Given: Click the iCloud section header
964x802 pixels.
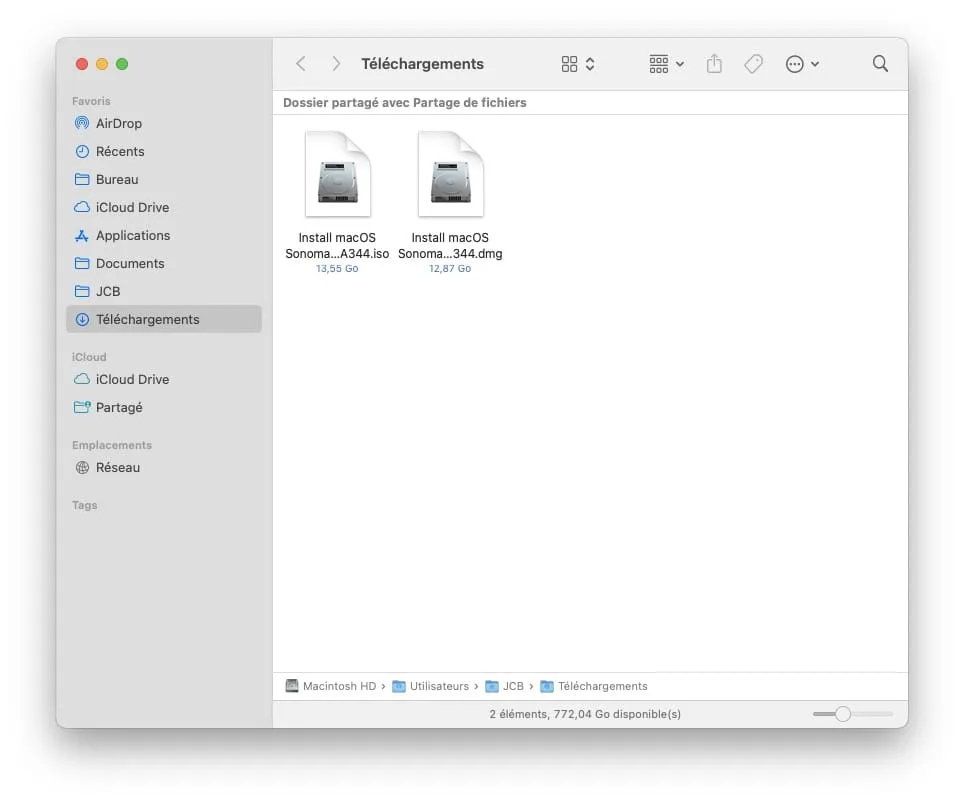Looking at the screenshot, I should pos(89,357).
